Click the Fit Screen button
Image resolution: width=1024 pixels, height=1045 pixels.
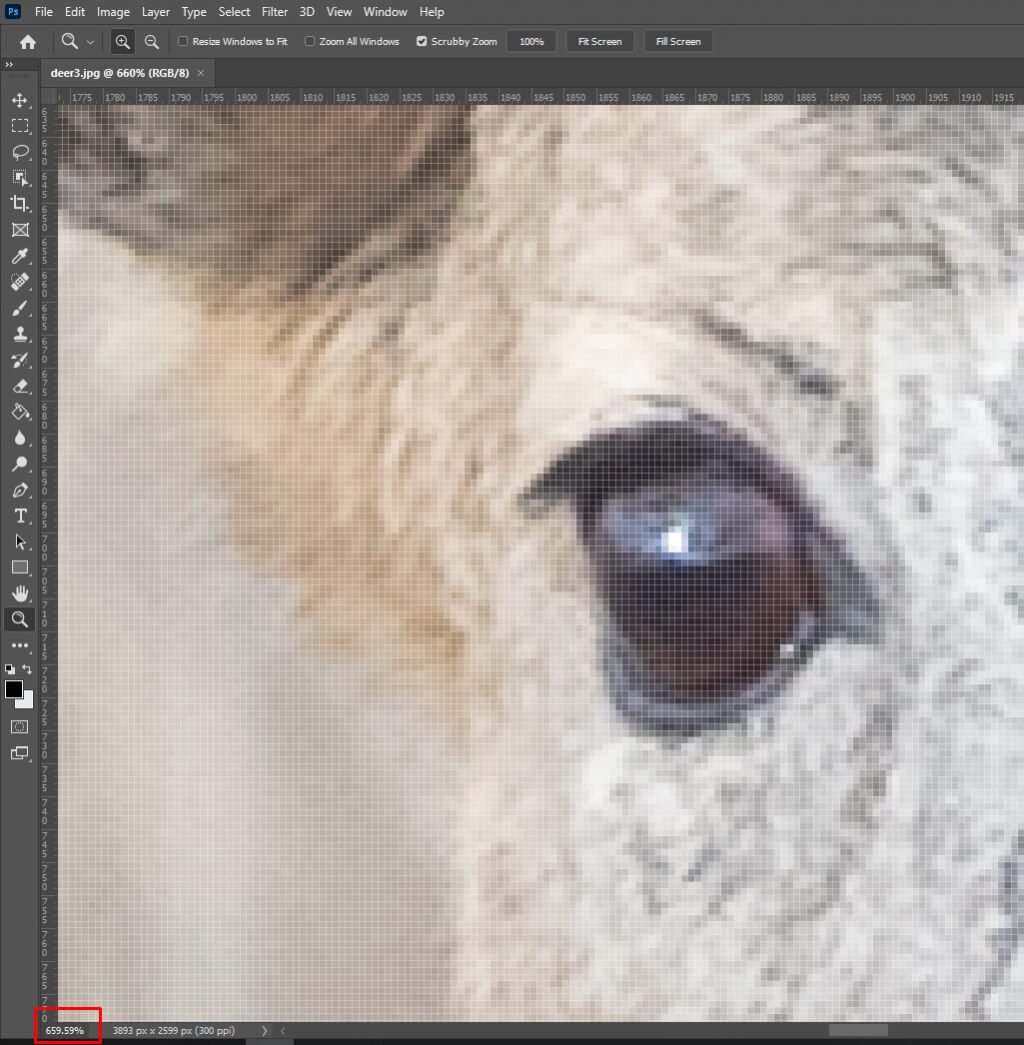pos(600,42)
